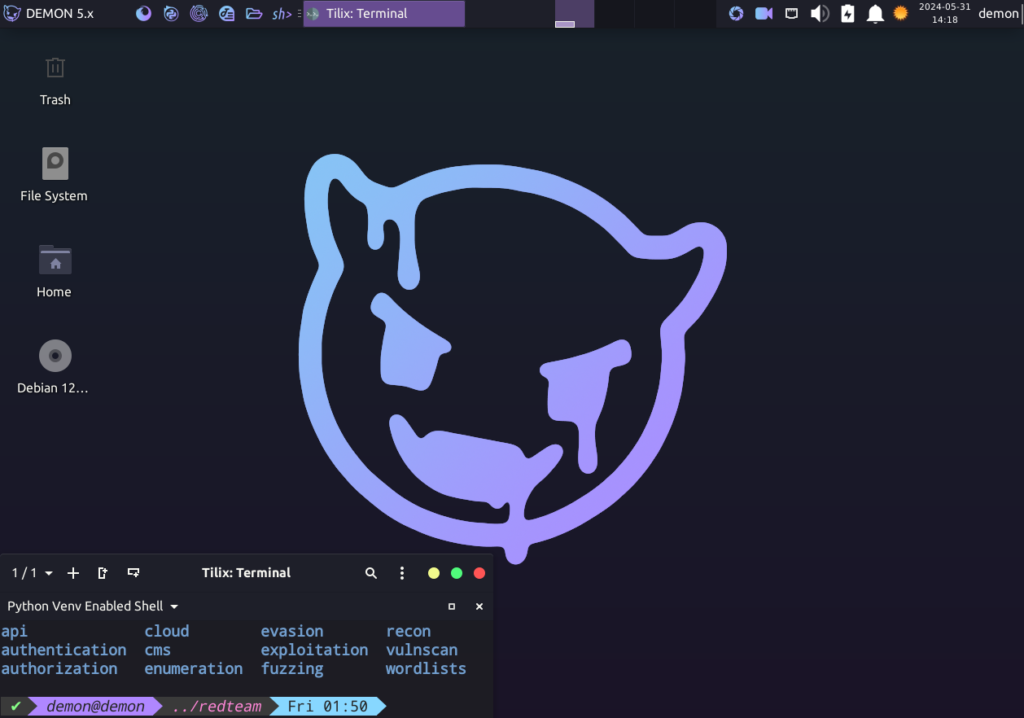Screen dimensions: 1024x718
Task: Open the notifications bell icon
Action: (x=875, y=14)
